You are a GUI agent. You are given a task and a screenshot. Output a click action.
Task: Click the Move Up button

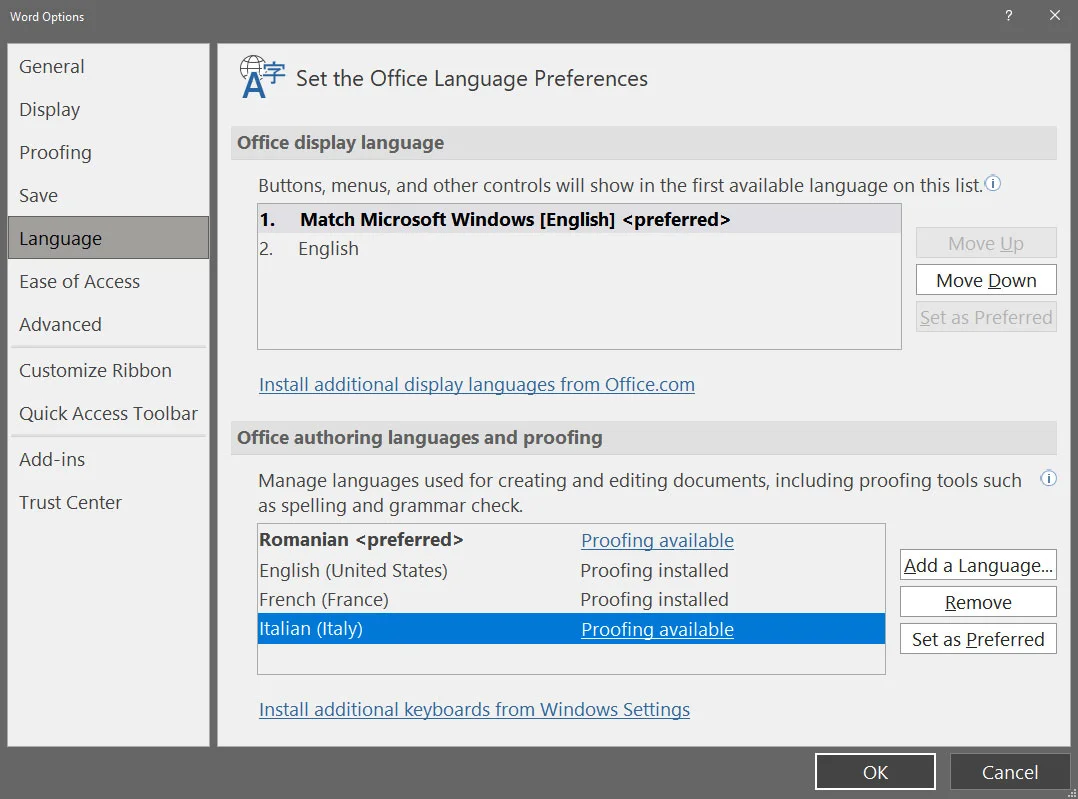986,243
